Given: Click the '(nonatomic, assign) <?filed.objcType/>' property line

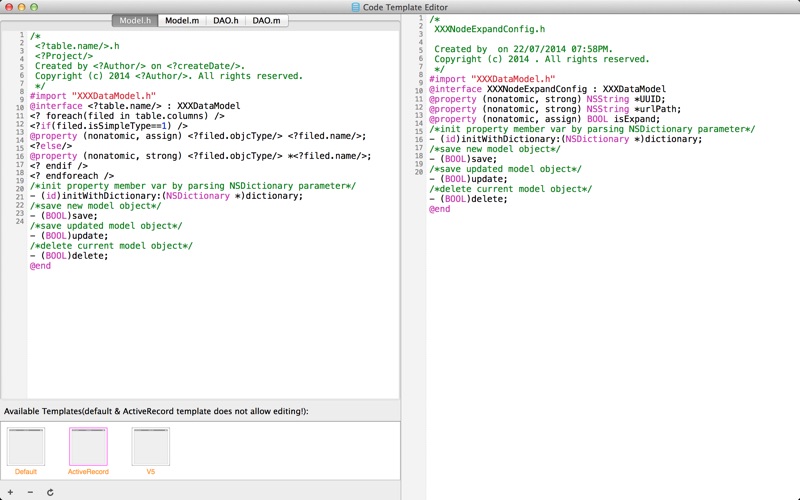Looking at the screenshot, I should tap(198, 136).
